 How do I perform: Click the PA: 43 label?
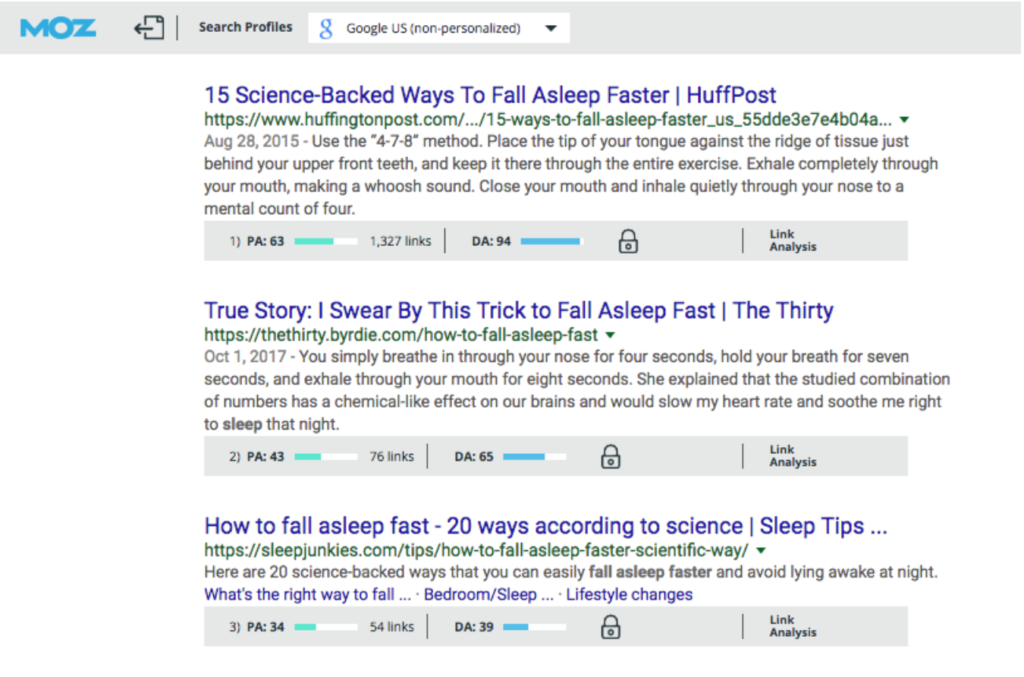point(265,456)
